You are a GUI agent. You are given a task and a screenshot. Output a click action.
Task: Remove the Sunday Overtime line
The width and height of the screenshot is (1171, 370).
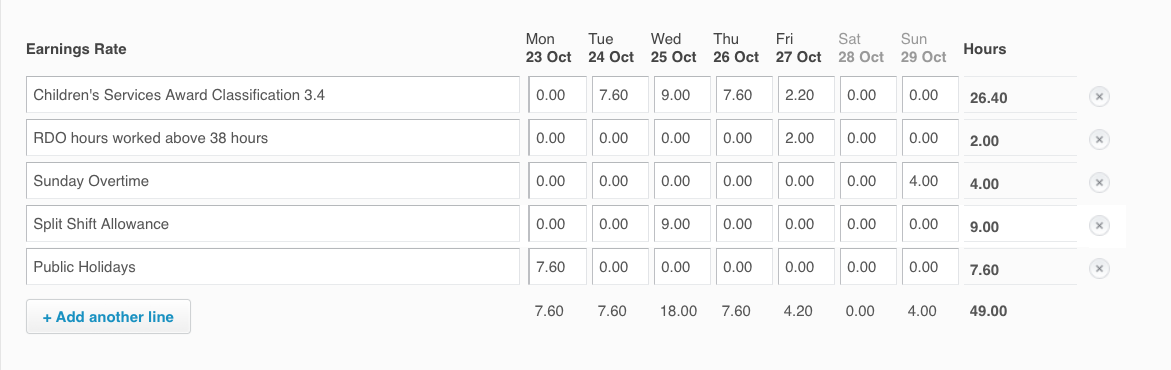point(1099,182)
